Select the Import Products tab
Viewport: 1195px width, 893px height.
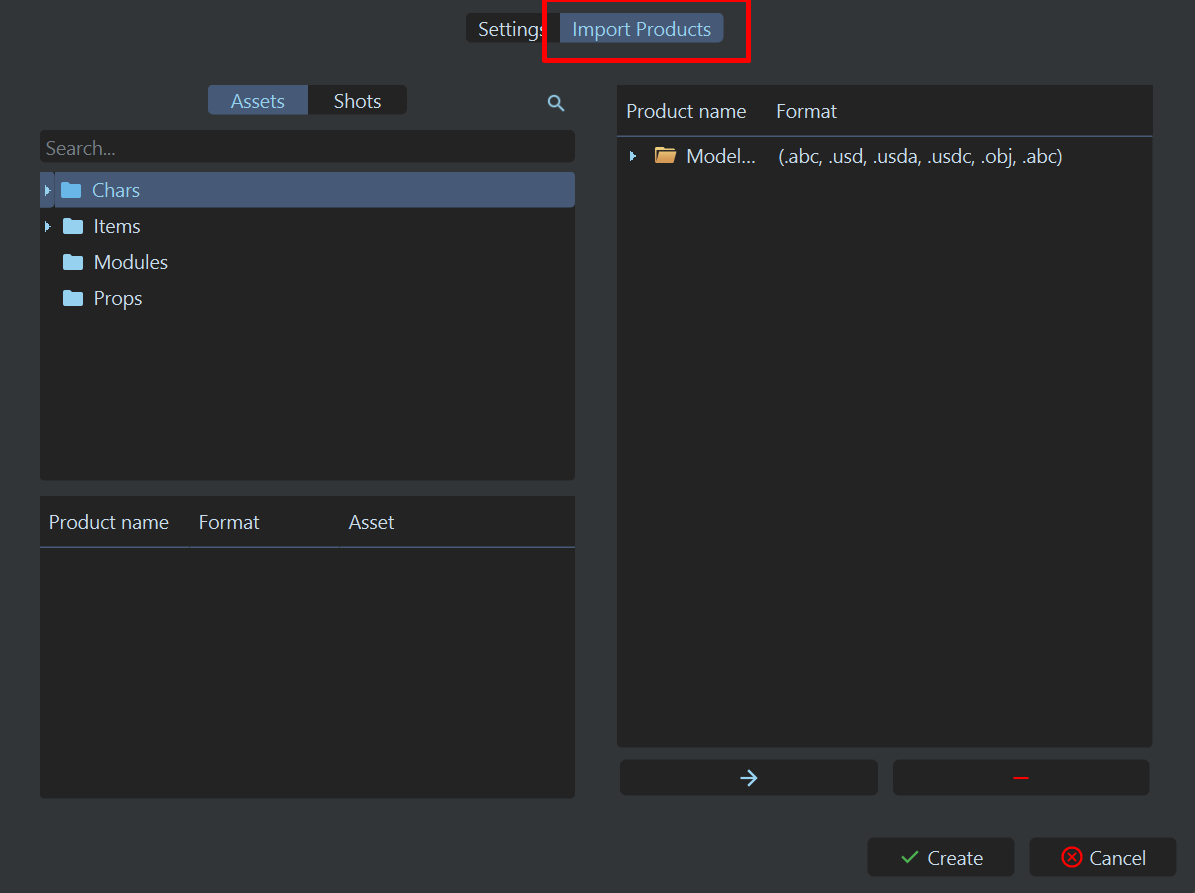pyautogui.click(x=641, y=29)
